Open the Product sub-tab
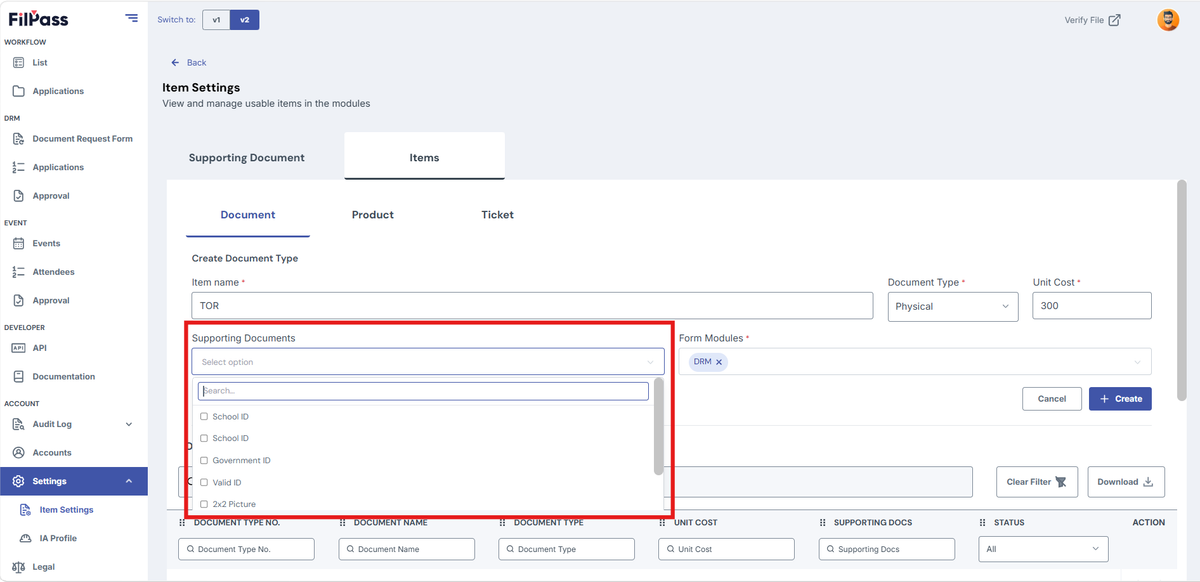This screenshot has width=1200, height=582. pyautogui.click(x=373, y=215)
